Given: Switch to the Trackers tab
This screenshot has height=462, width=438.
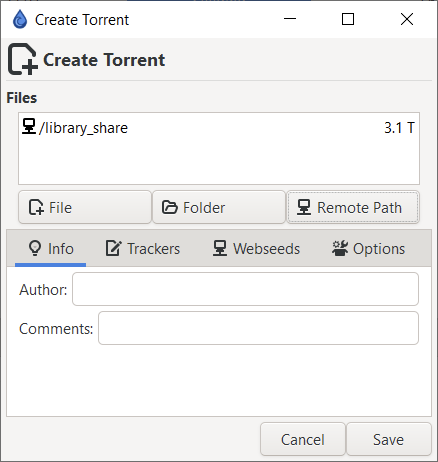Looking at the screenshot, I should pyautogui.click(x=143, y=249).
